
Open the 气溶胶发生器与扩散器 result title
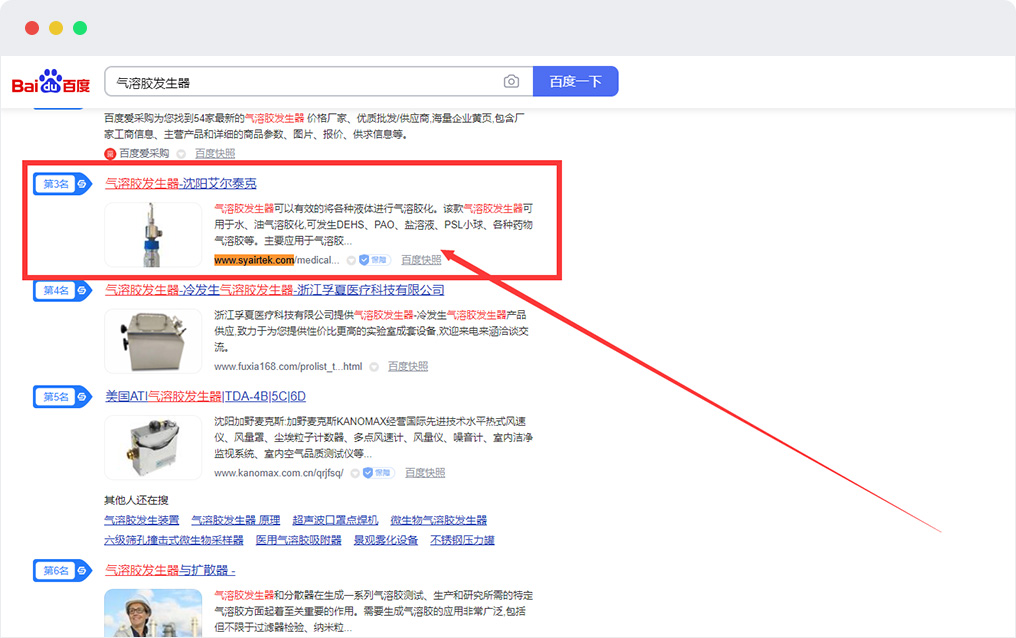click(x=170, y=570)
